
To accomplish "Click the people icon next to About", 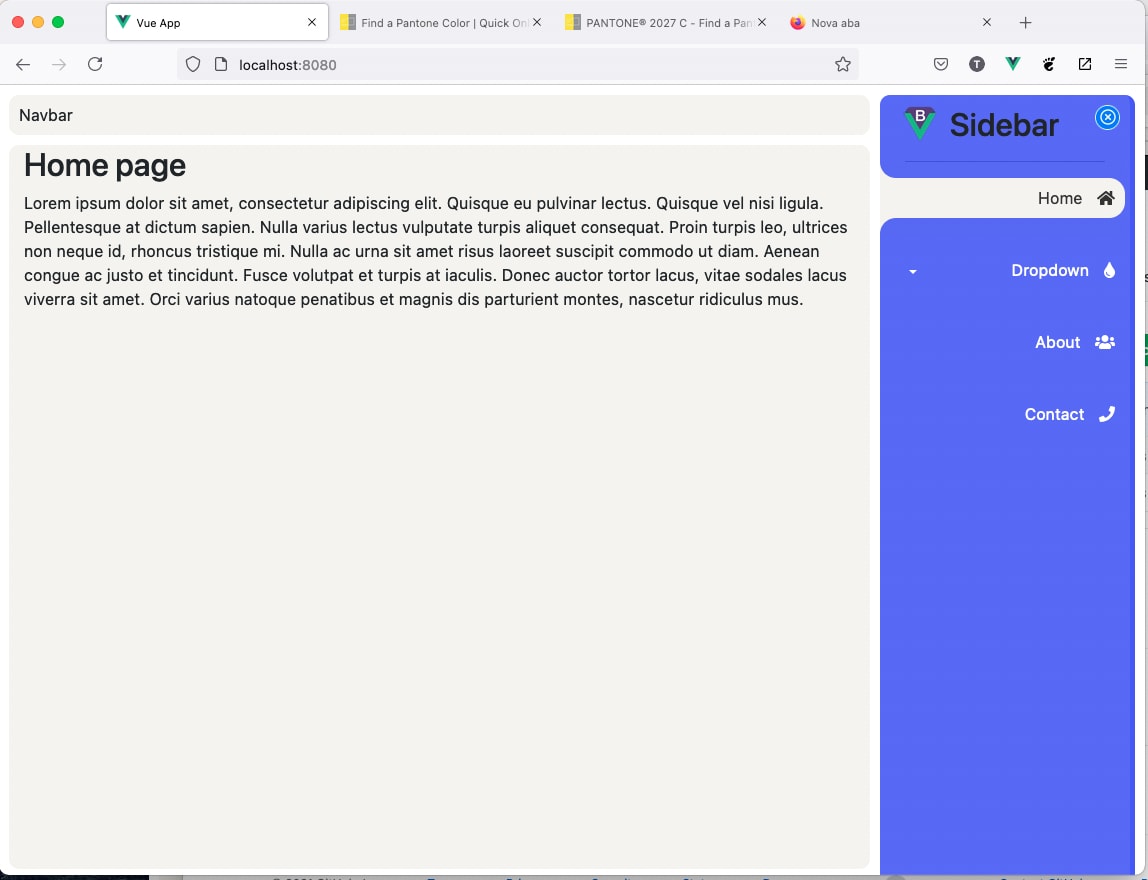I will click(x=1104, y=342).
